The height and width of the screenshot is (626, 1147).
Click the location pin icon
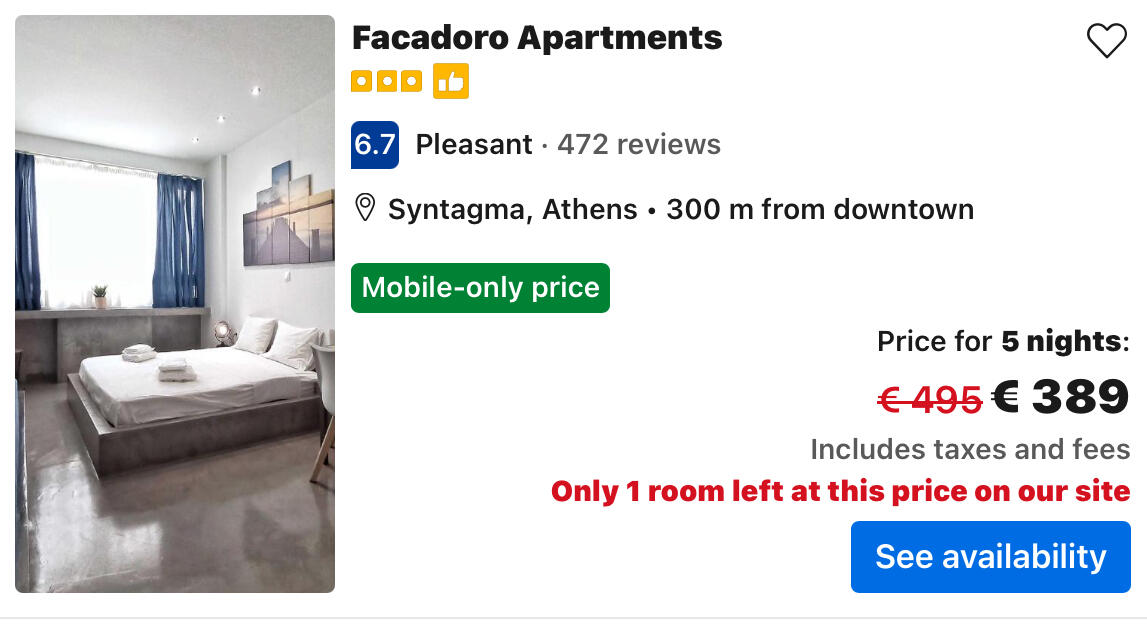pos(365,208)
